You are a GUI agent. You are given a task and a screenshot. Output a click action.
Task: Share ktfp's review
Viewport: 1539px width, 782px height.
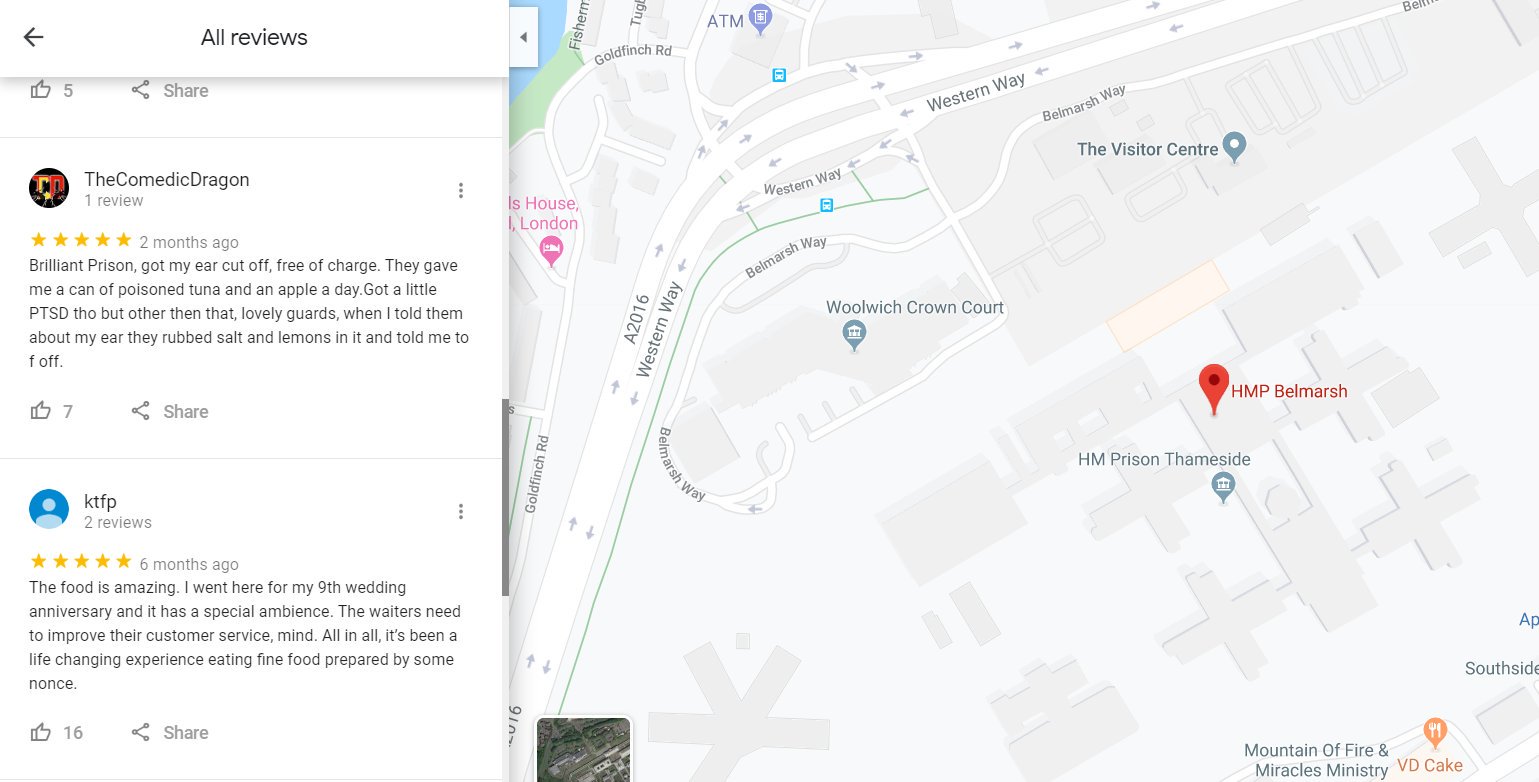click(x=170, y=733)
